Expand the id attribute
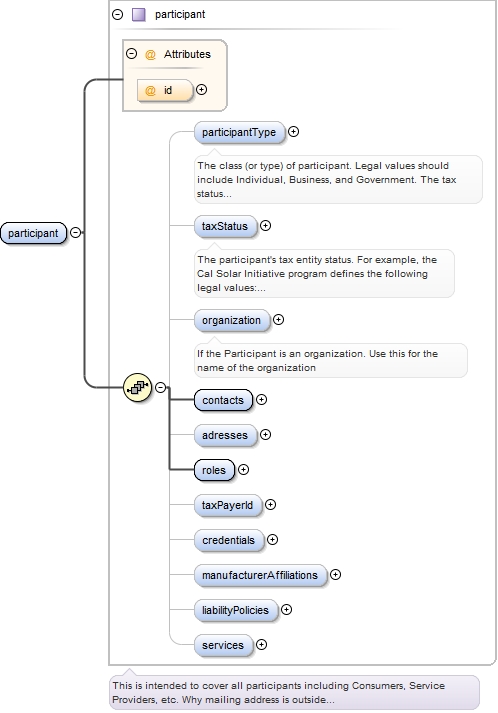 (x=201, y=90)
